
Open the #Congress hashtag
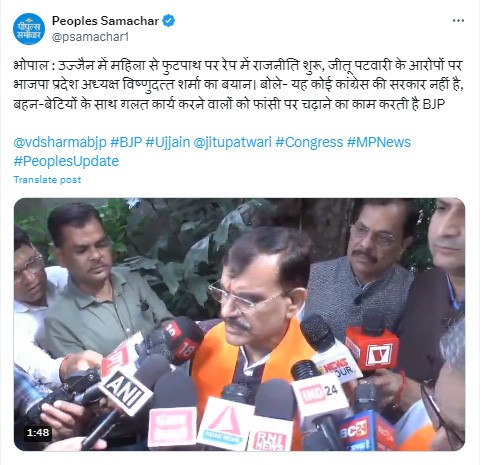coord(309,142)
